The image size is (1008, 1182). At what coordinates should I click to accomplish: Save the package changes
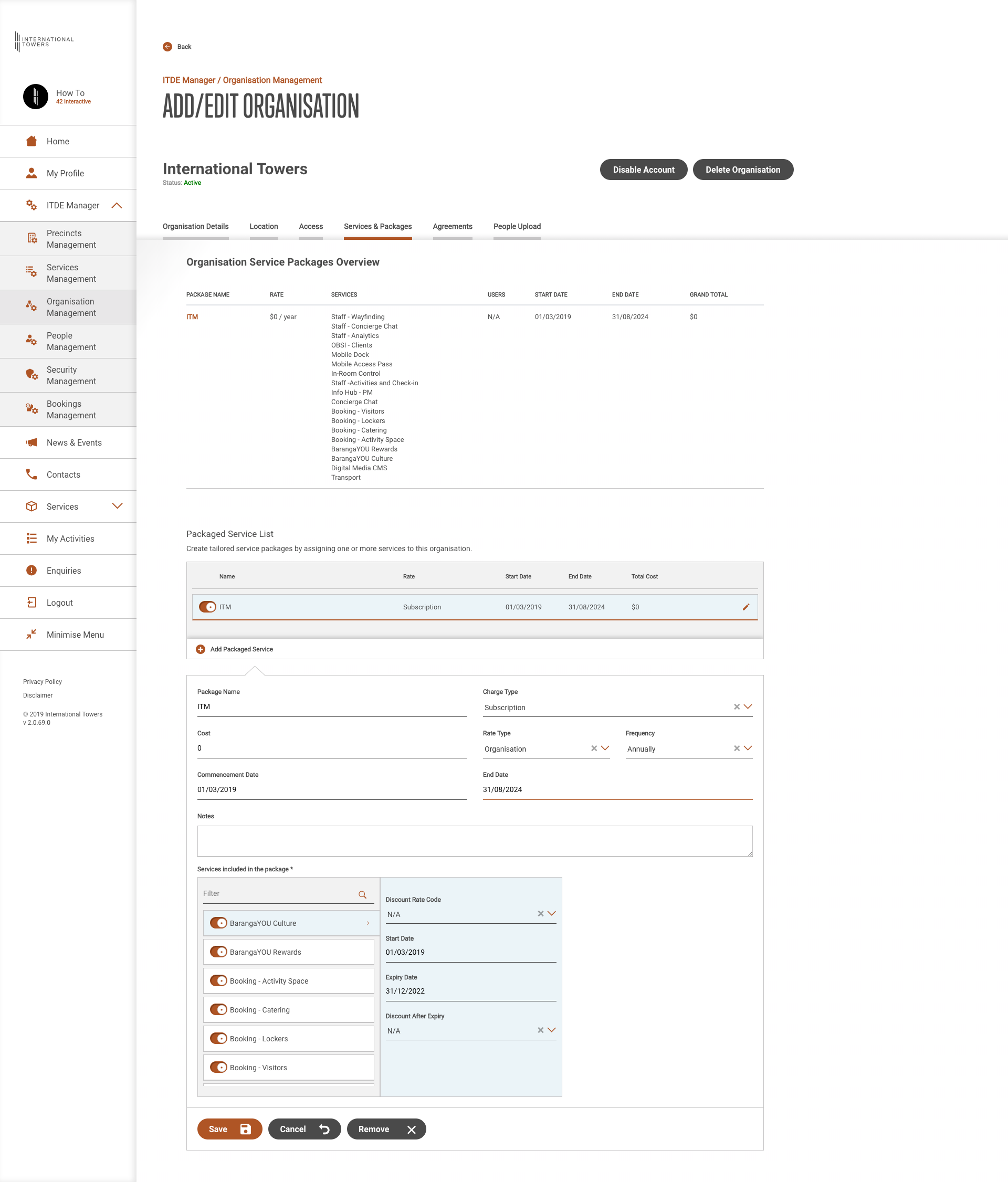tap(230, 1129)
